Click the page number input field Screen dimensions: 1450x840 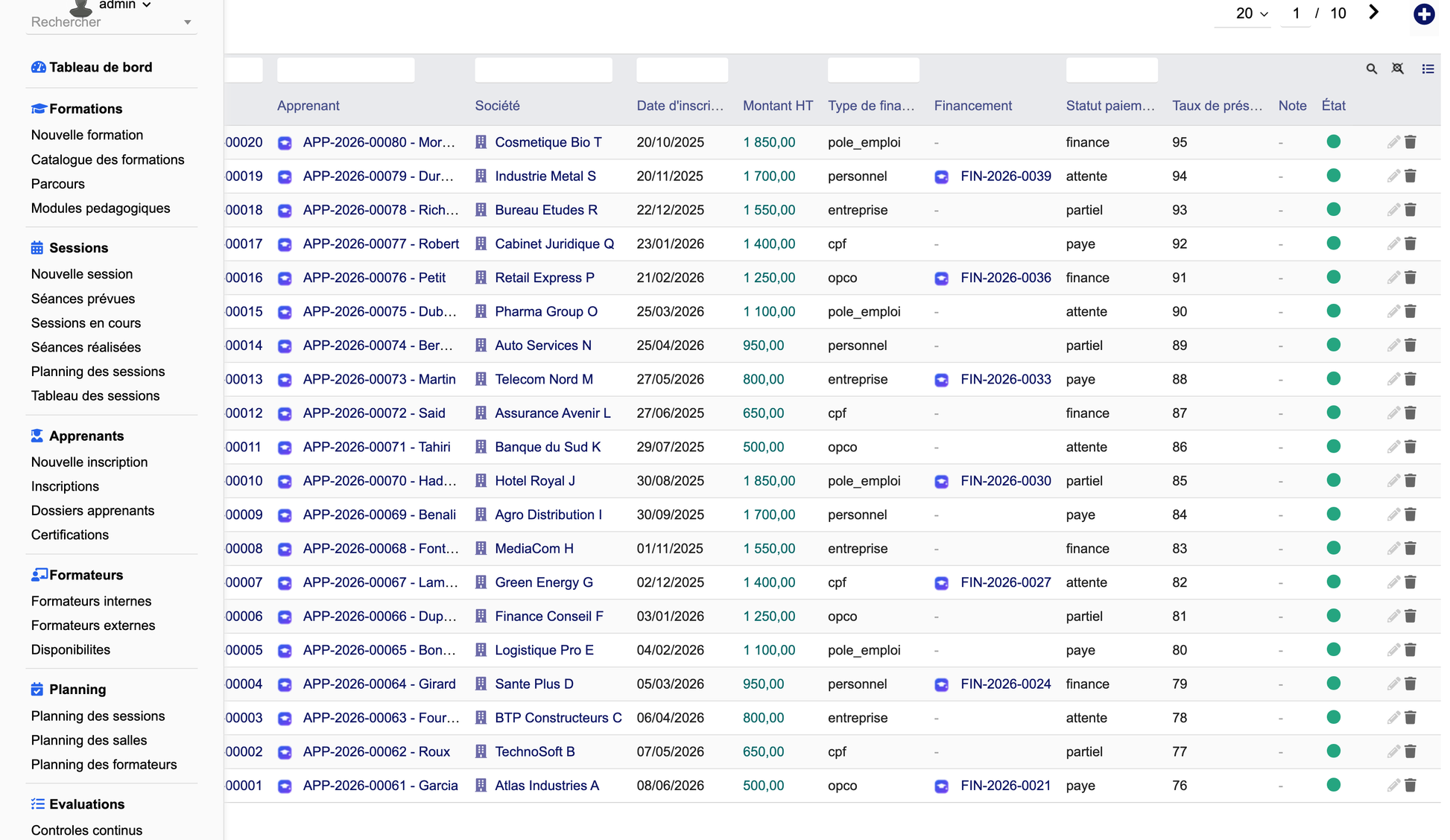tap(1296, 13)
